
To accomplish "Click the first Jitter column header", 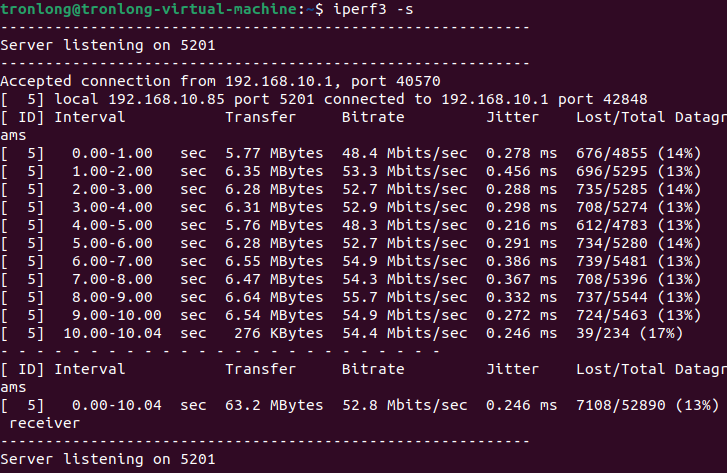I will tap(512, 117).
